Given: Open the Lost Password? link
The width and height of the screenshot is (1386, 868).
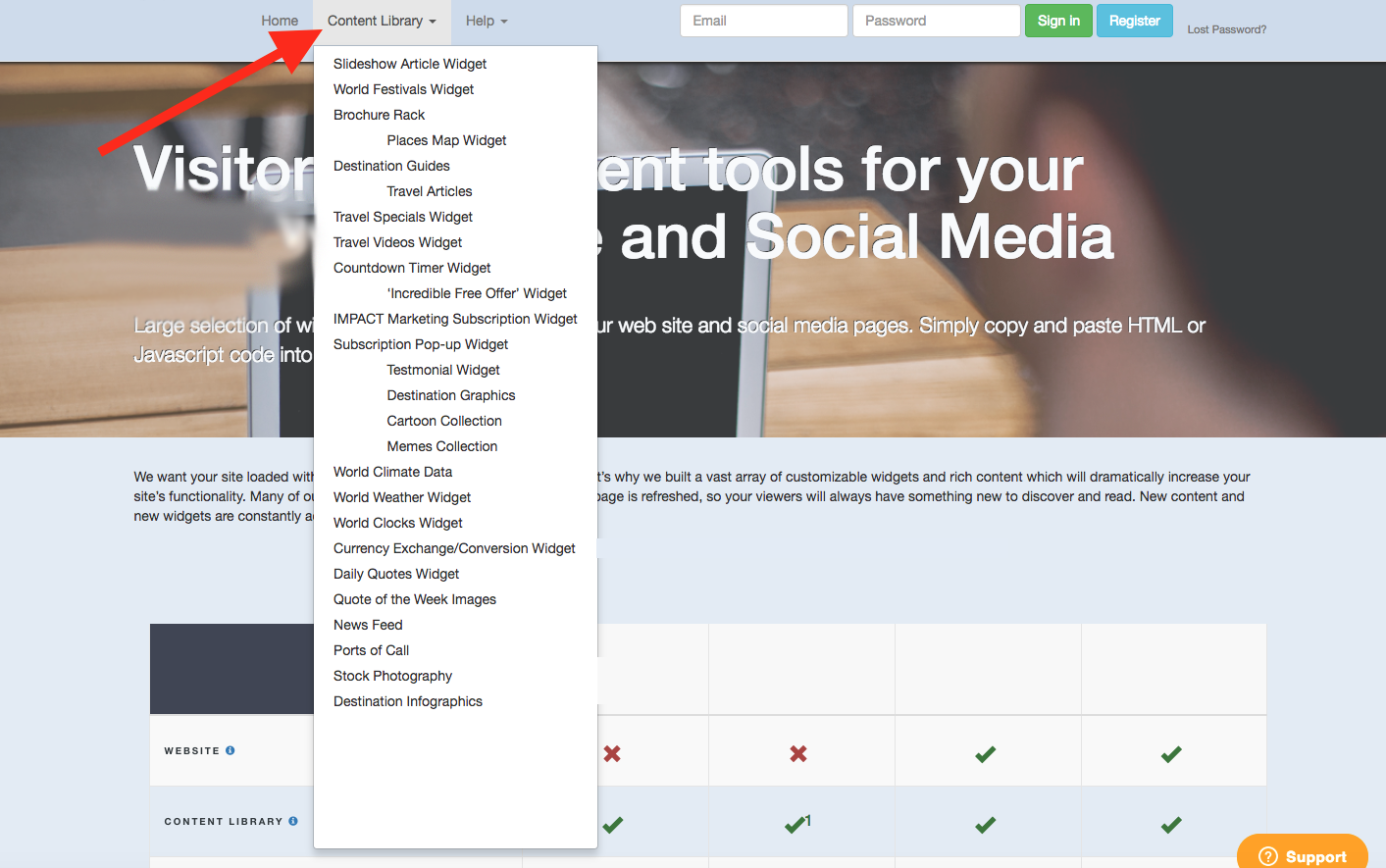Looking at the screenshot, I should (1226, 29).
